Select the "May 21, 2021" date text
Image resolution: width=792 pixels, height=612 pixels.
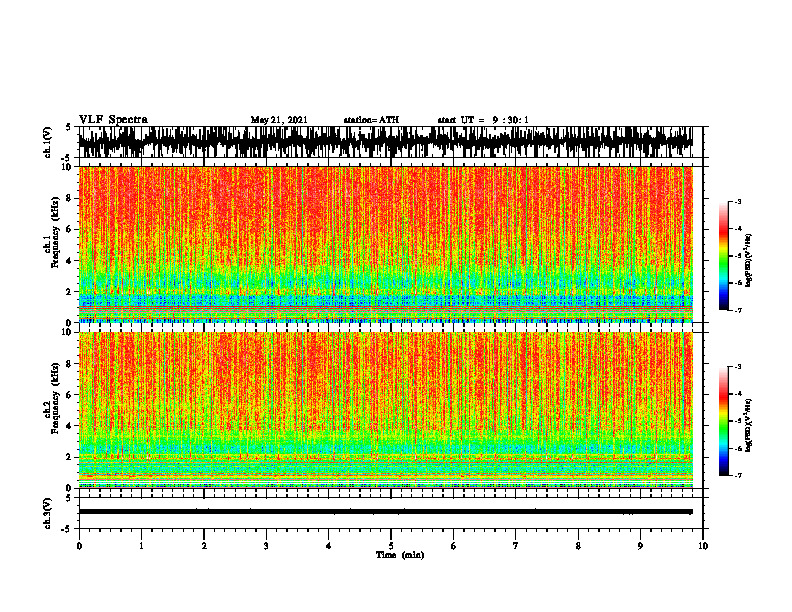[x=279, y=120]
